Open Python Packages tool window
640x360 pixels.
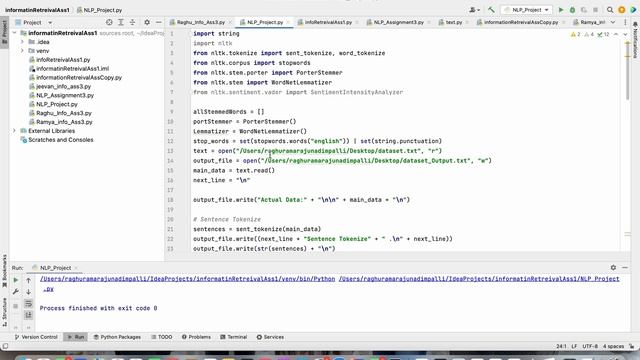(117, 337)
